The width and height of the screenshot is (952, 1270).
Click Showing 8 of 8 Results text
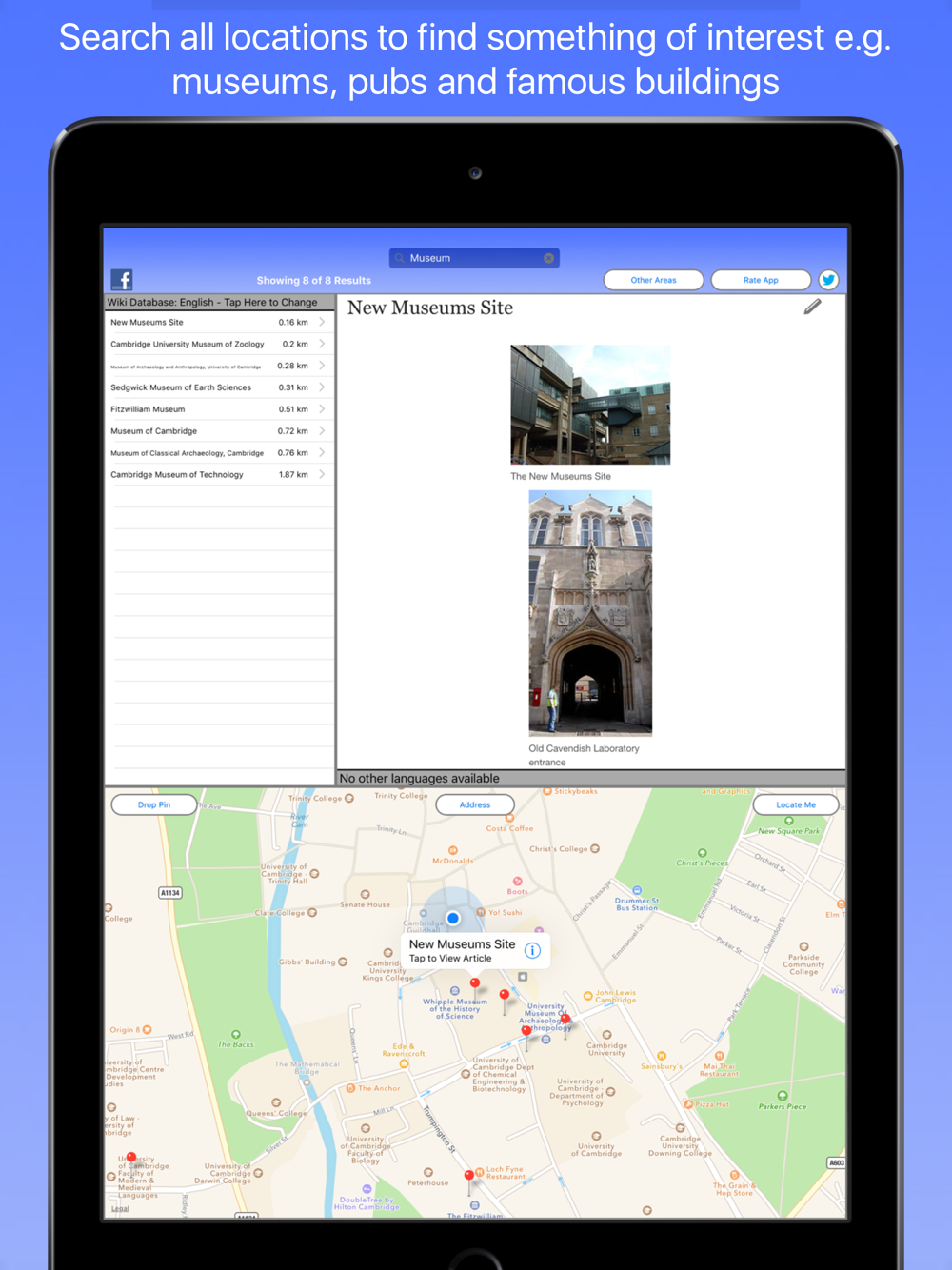click(314, 280)
